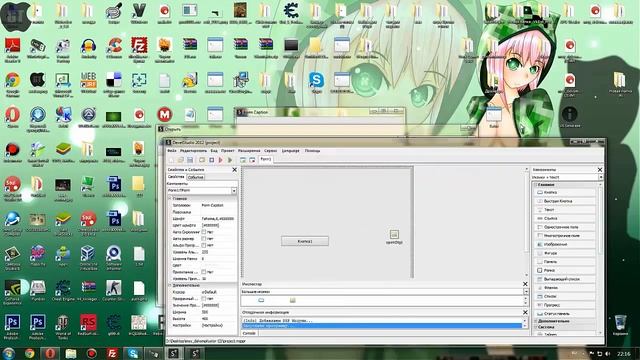The height and width of the screenshot is (360, 640).
Task: Click the Open project folder toolbar icon
Action: pyautogui.click(x=180, y=160)
